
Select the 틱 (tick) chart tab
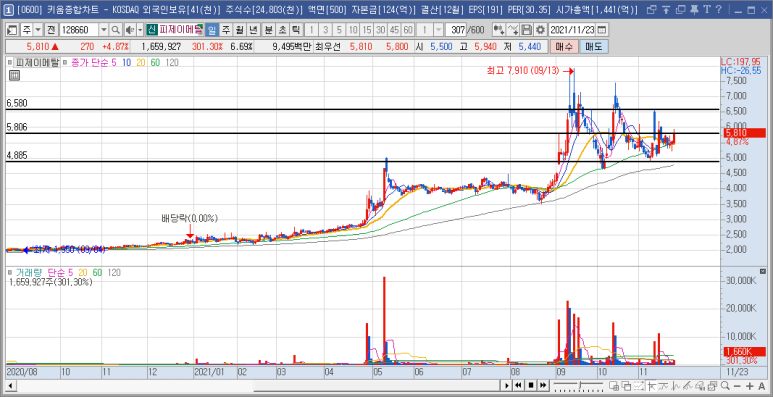[x=296, y=30]
